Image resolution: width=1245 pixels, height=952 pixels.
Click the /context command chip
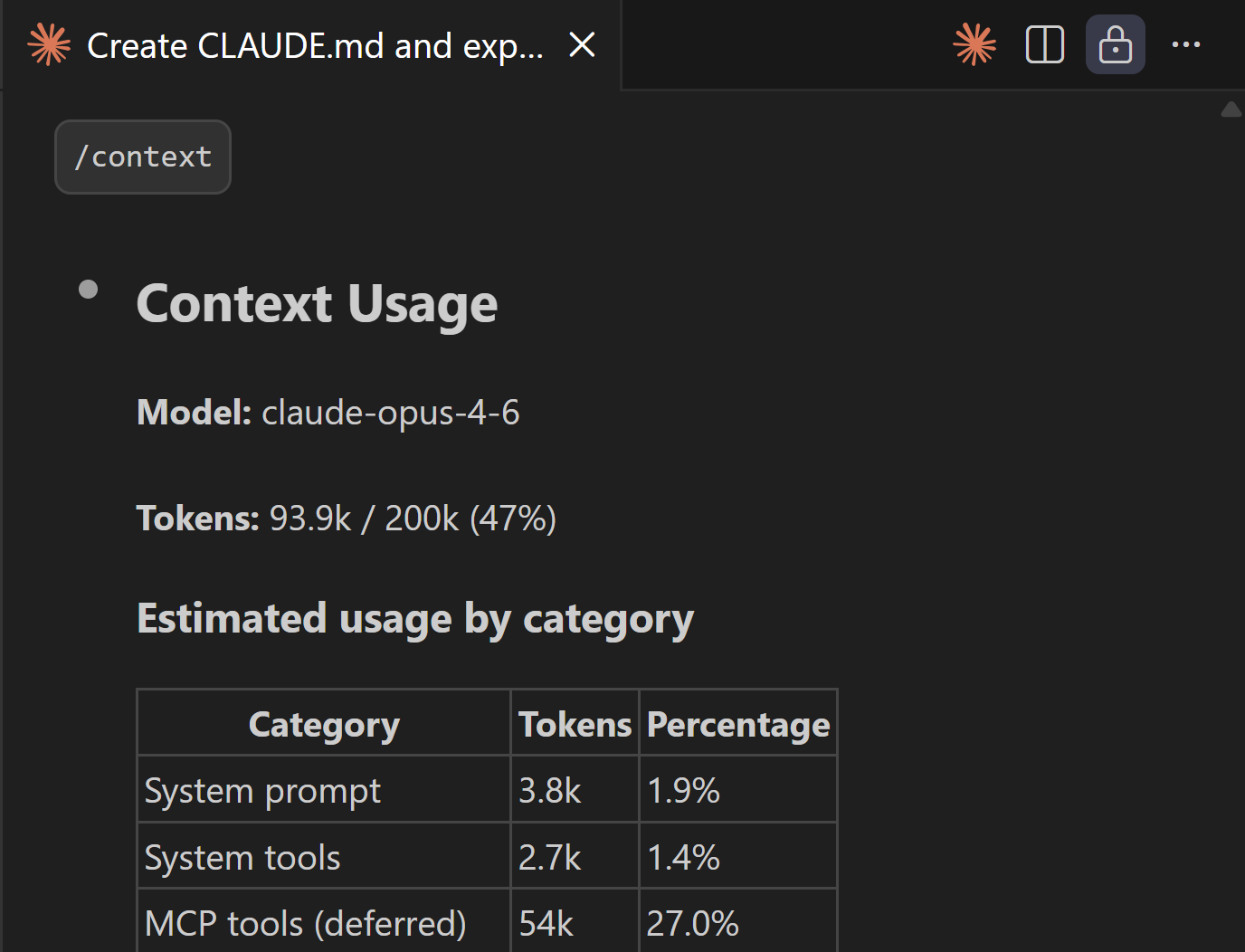(x=142, y=157)
